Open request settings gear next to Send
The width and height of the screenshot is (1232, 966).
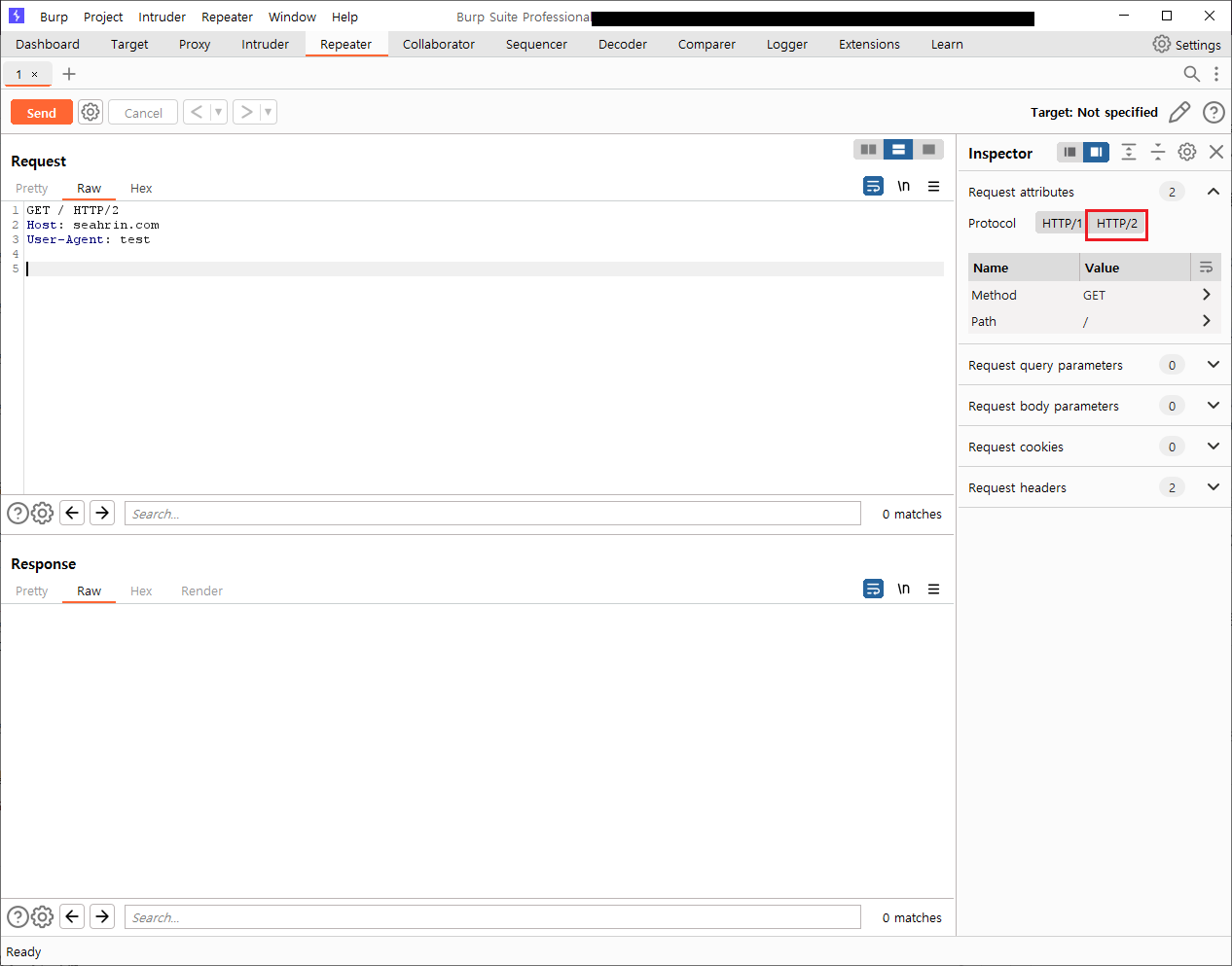coord(91,112)
